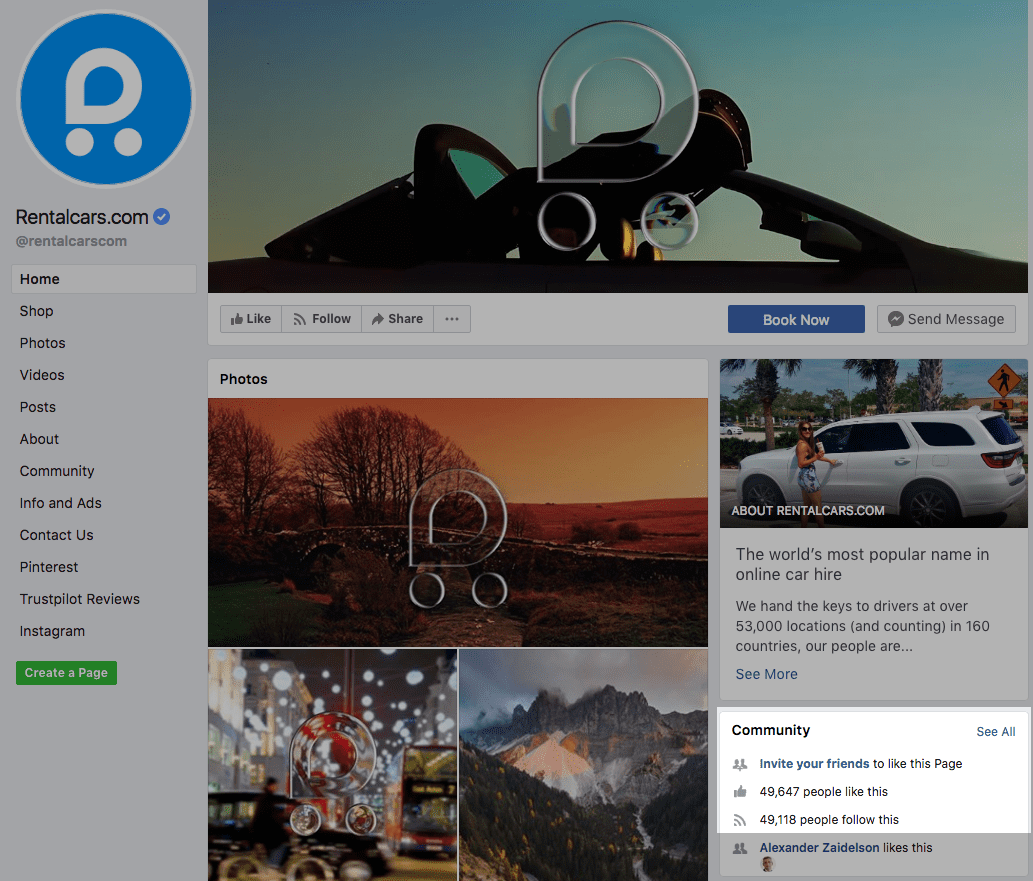Open See All in the Community panel
This screenshot has height=881, width=1033.
[x=995, y=731]
